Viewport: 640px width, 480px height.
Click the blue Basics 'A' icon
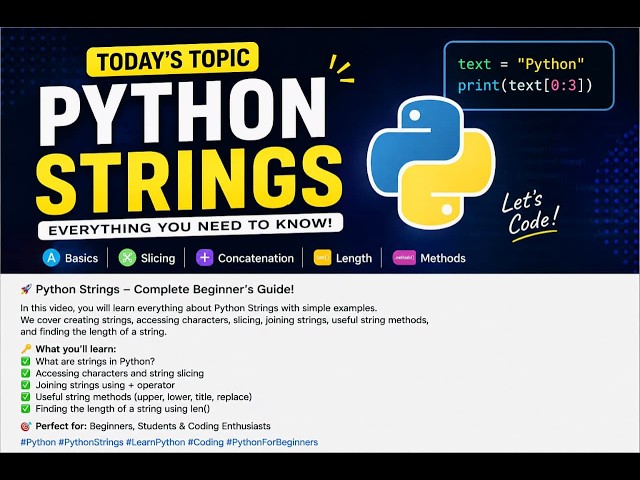[51, 258]
